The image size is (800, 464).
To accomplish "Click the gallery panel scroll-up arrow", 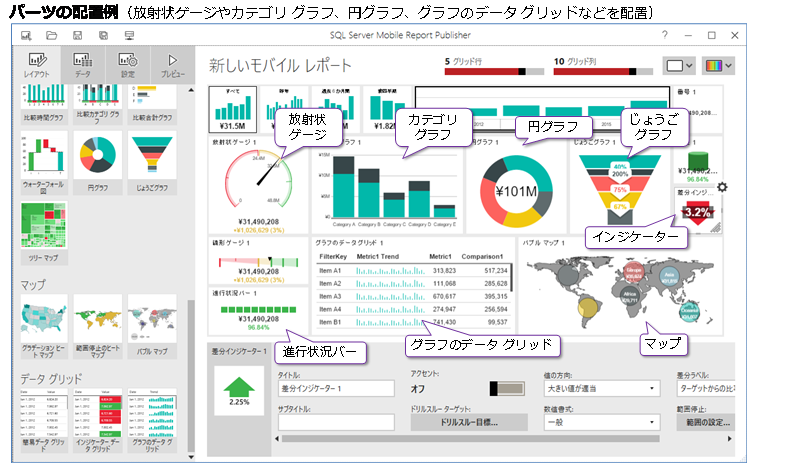I will click(x=191, y=90).
